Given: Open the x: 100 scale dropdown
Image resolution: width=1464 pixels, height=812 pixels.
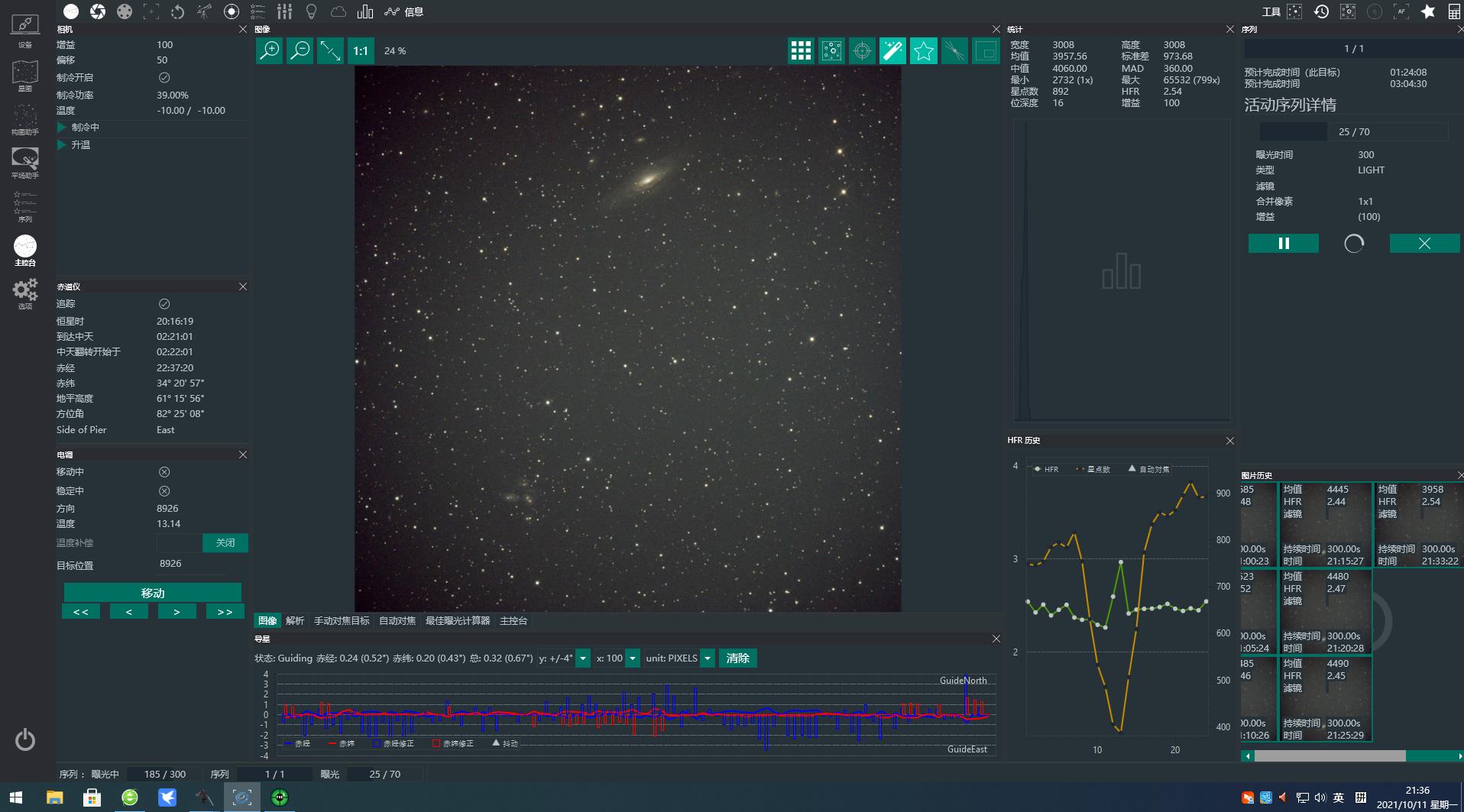Looking at the screenshot, I should 633,658.
